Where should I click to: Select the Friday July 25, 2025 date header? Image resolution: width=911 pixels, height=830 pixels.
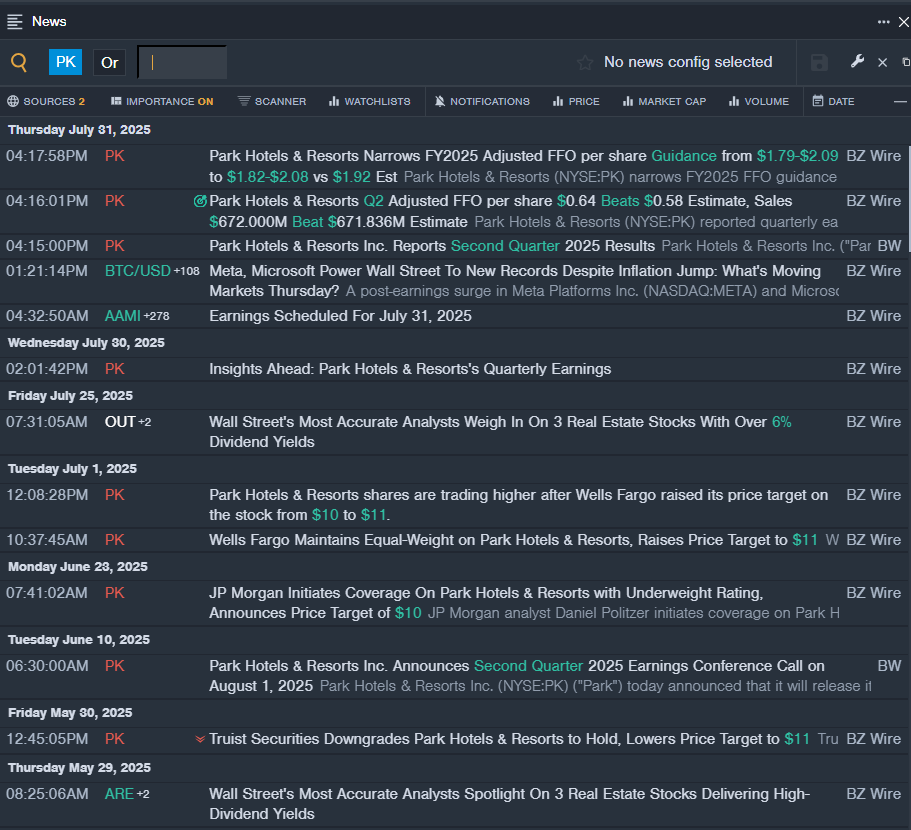70,396
